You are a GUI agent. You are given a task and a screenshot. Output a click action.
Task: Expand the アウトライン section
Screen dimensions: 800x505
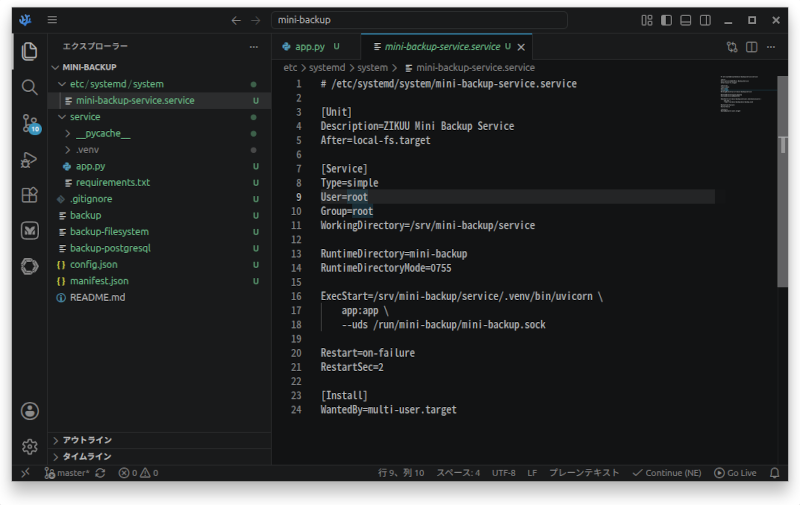pos(87,440)
